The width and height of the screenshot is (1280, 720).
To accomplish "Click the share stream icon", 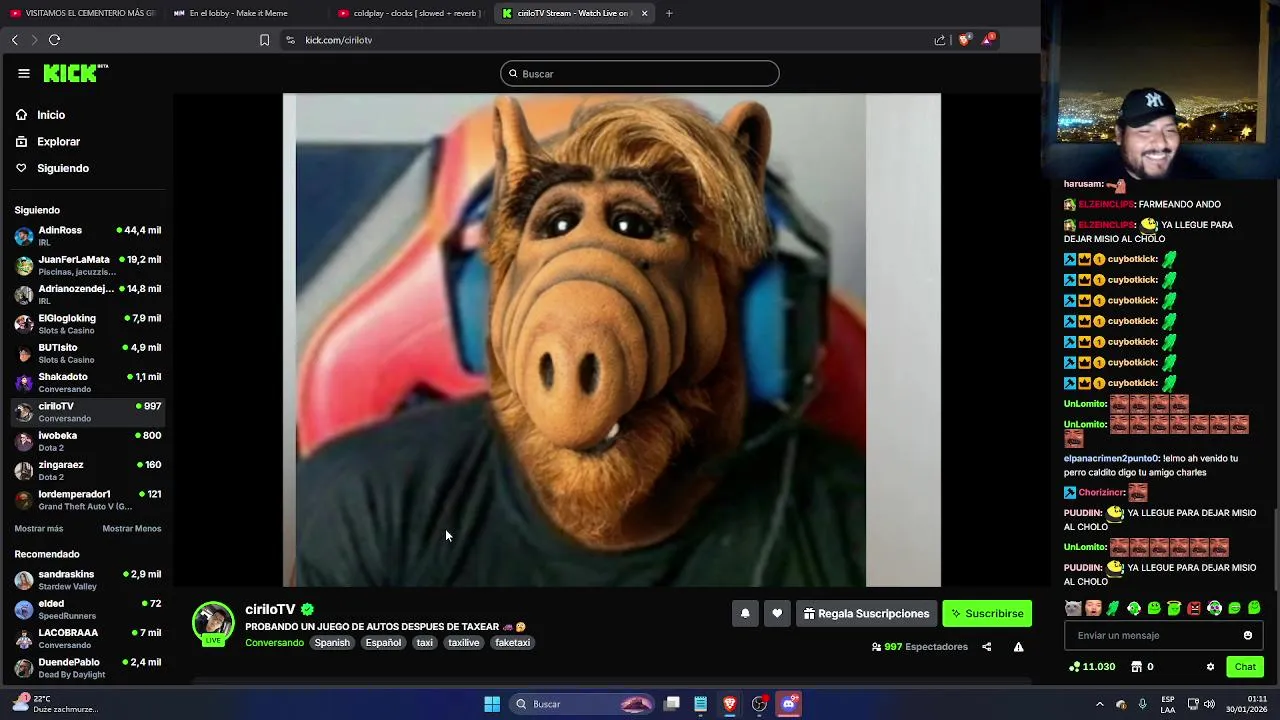I will pos(986,647).
